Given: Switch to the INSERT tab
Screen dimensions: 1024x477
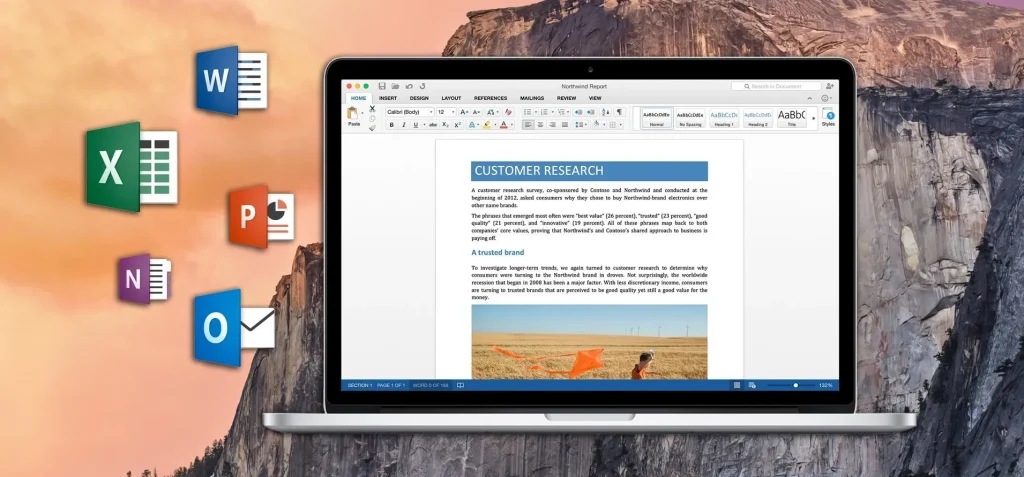Looking at the screenshot, I should click(x=388, y=98).
